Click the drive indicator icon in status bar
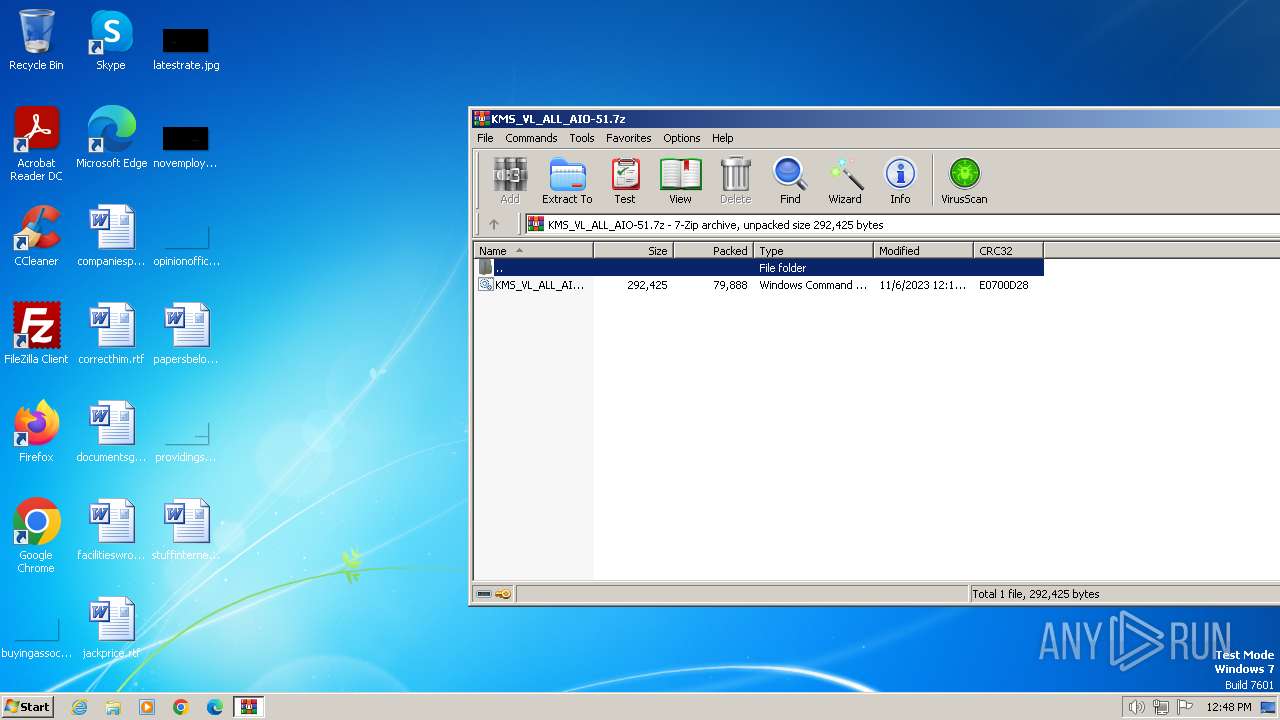This screenshot has width=1280, height=720. (484, 594)
